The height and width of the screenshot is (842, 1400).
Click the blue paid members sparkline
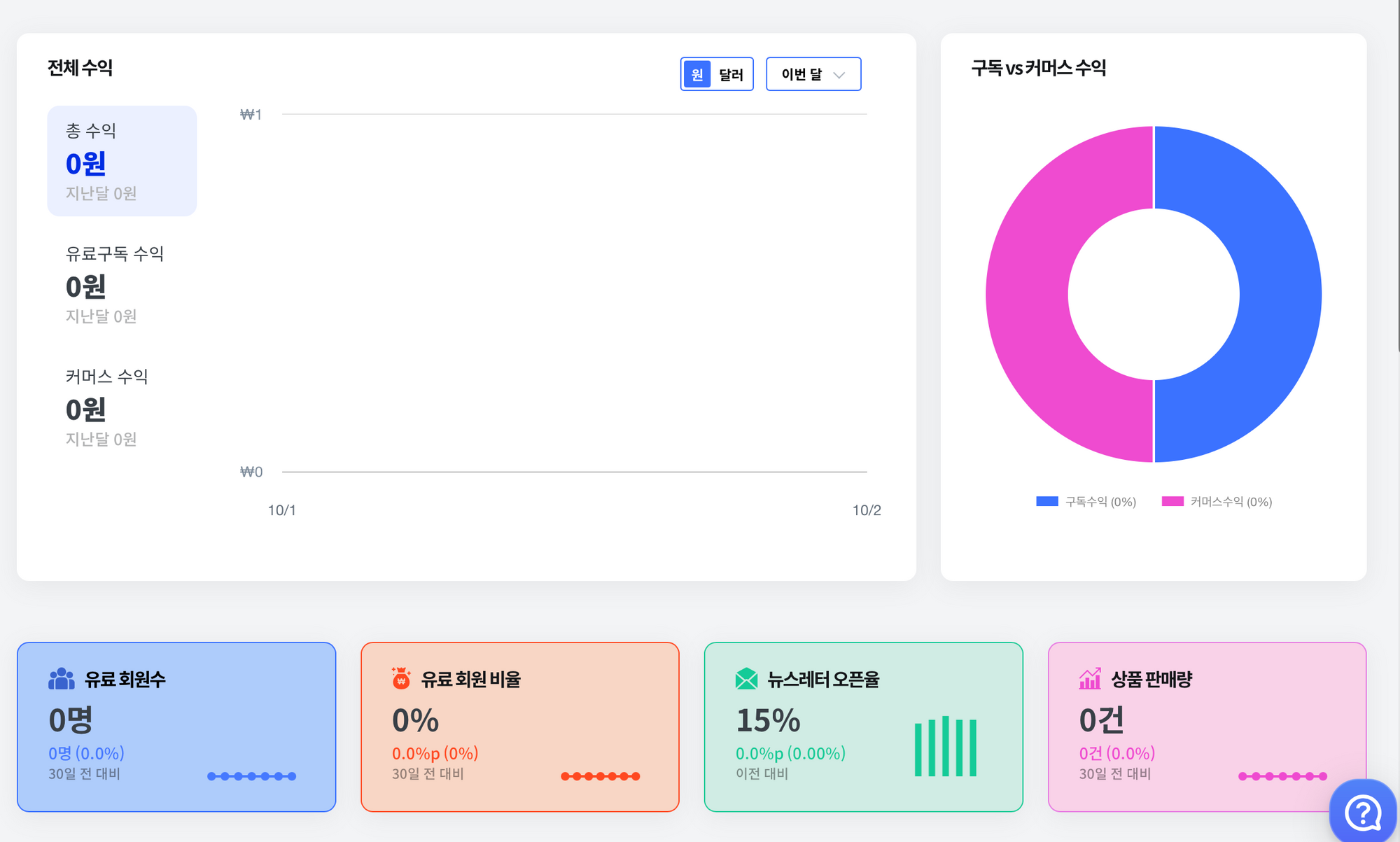[x=251, y=776]
